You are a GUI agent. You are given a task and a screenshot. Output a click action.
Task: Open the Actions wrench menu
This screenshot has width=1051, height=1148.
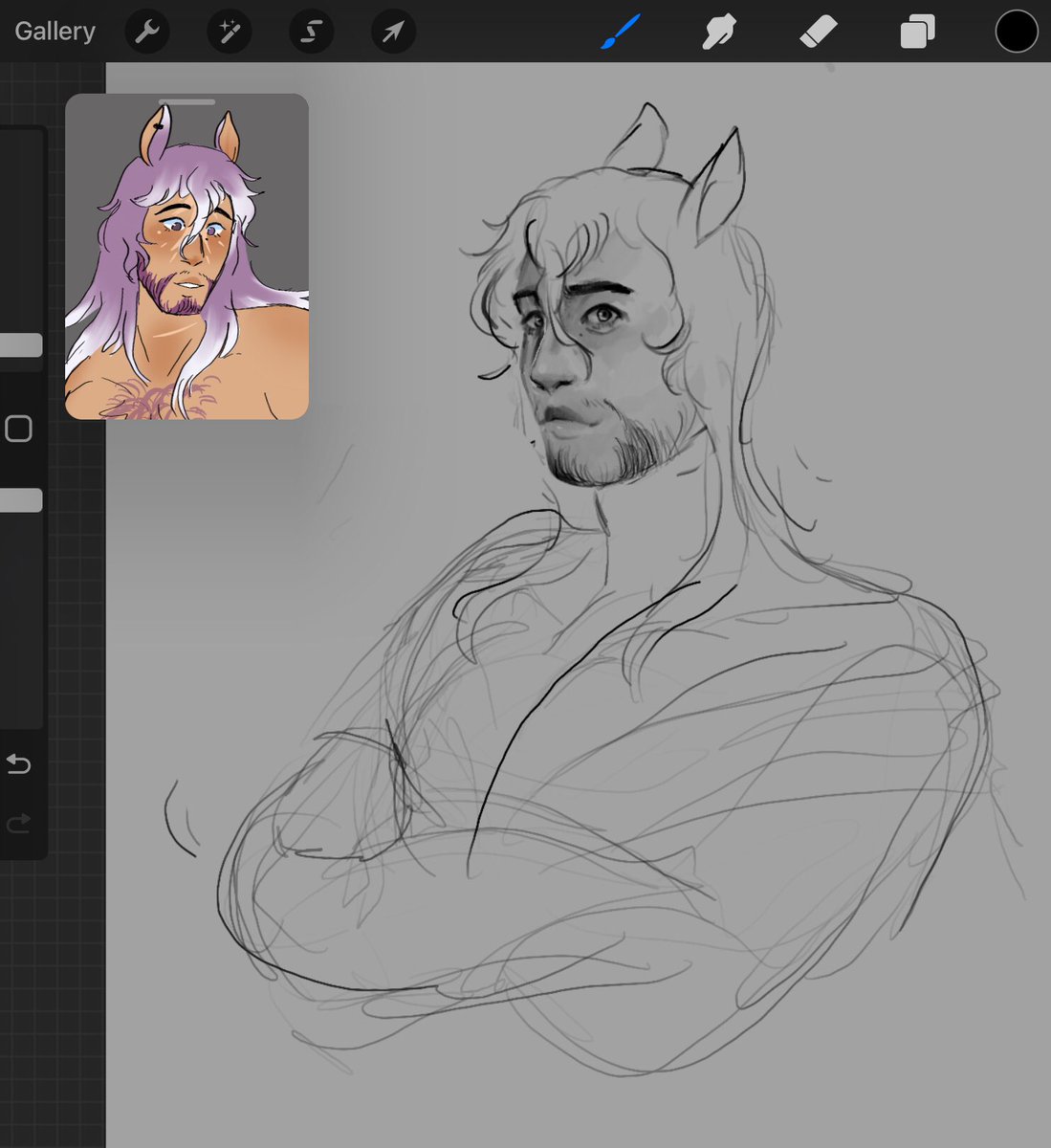[148, 33]
